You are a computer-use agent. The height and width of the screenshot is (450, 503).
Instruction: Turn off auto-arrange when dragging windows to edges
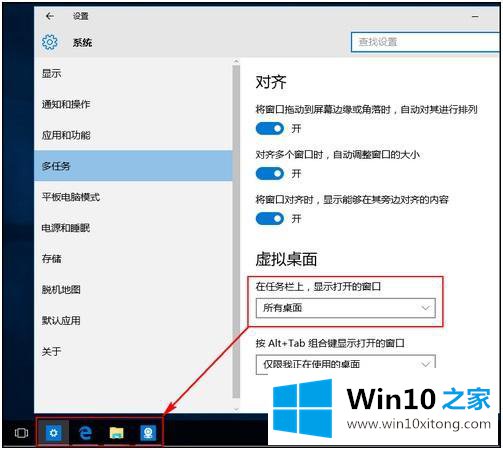coord(270,128)
